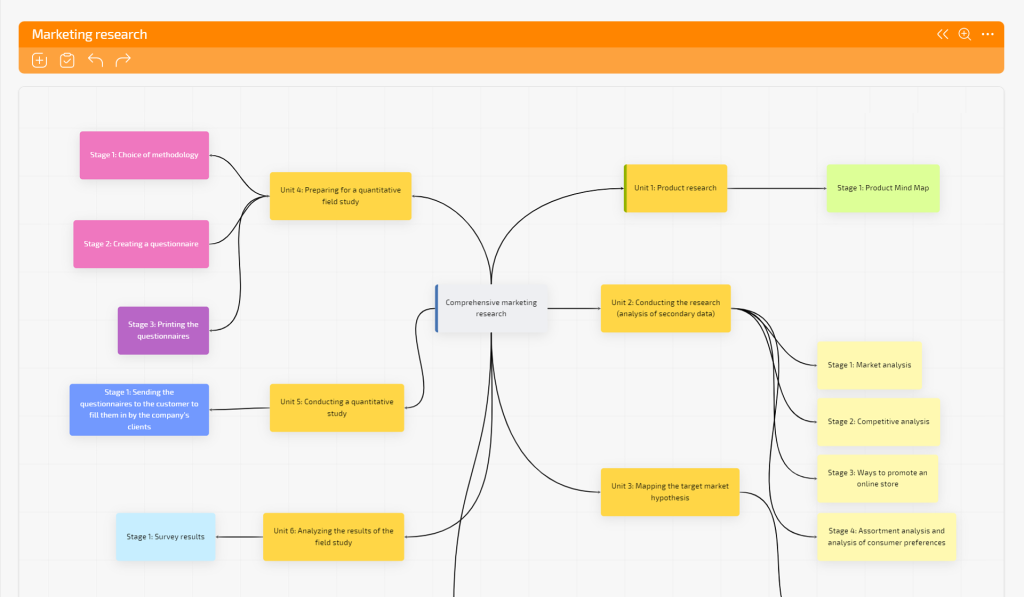The image size is (1024, 597).
Task: Select the central Comprehensive marketing research node
Action: click(x=491, y=308)
